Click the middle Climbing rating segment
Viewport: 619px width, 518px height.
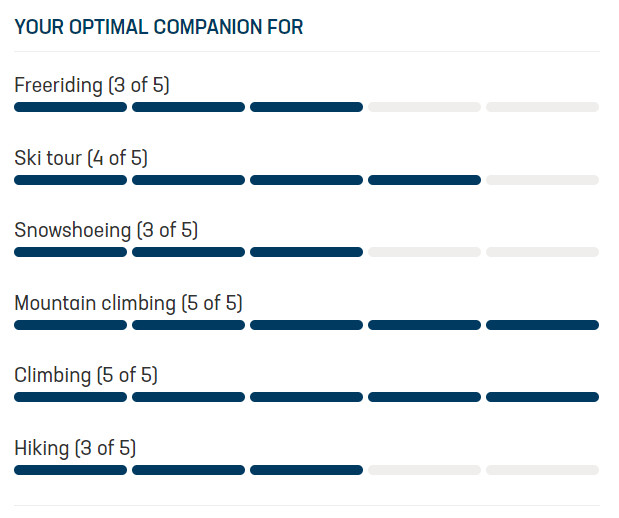pyautogui.click(x=306, y=397)
